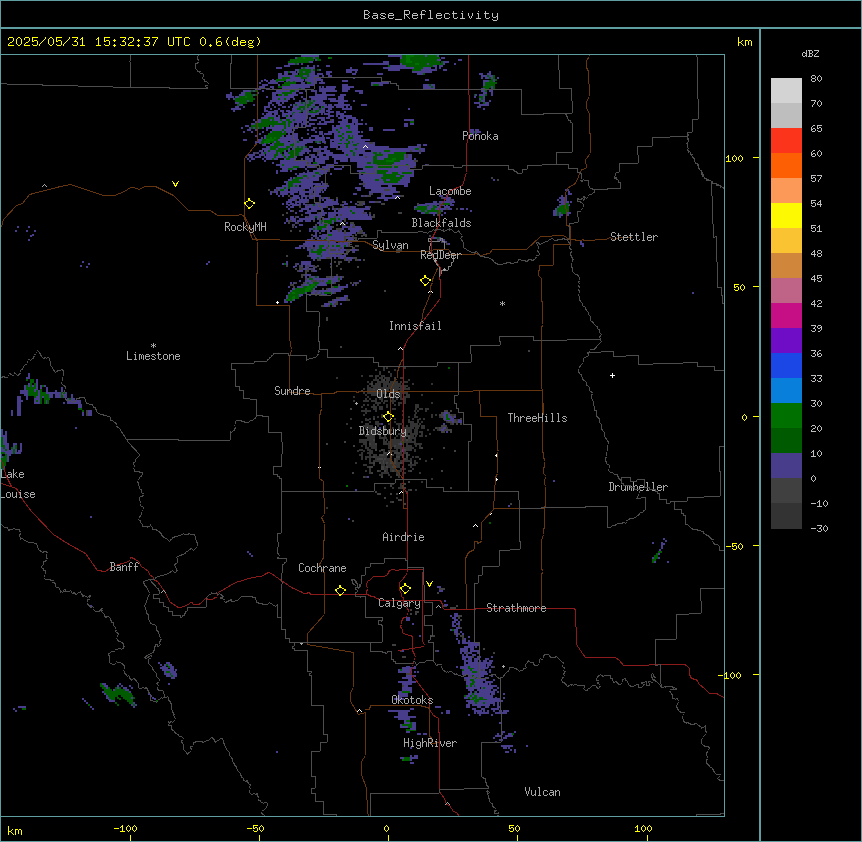Select the lightest gray 70-80 dBZ legend swatch
Viewport: 862px width, 842px height.
click(x=786, y=91)
